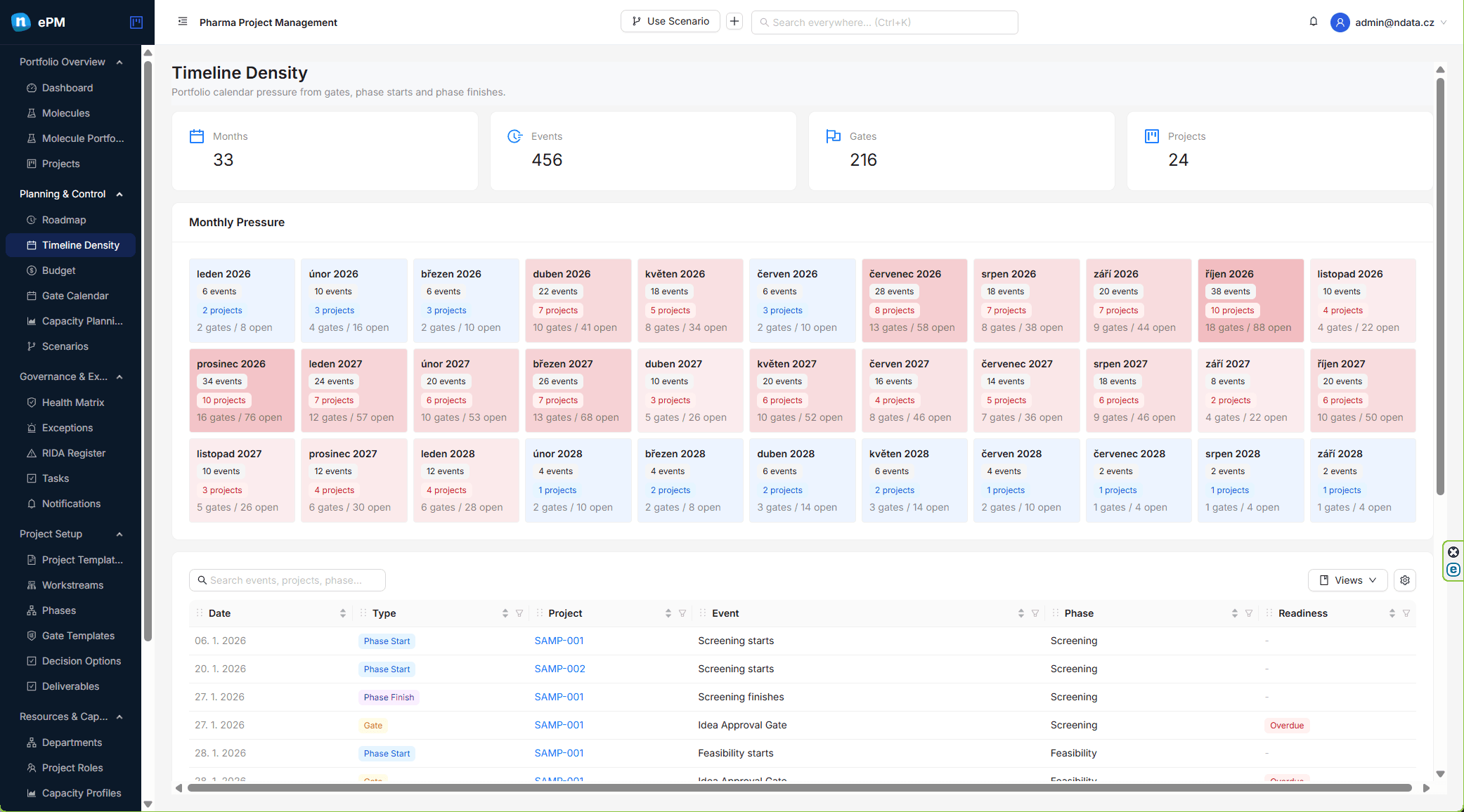
Task: Click the user avatar icon
Action: (x=1340, y=22)
